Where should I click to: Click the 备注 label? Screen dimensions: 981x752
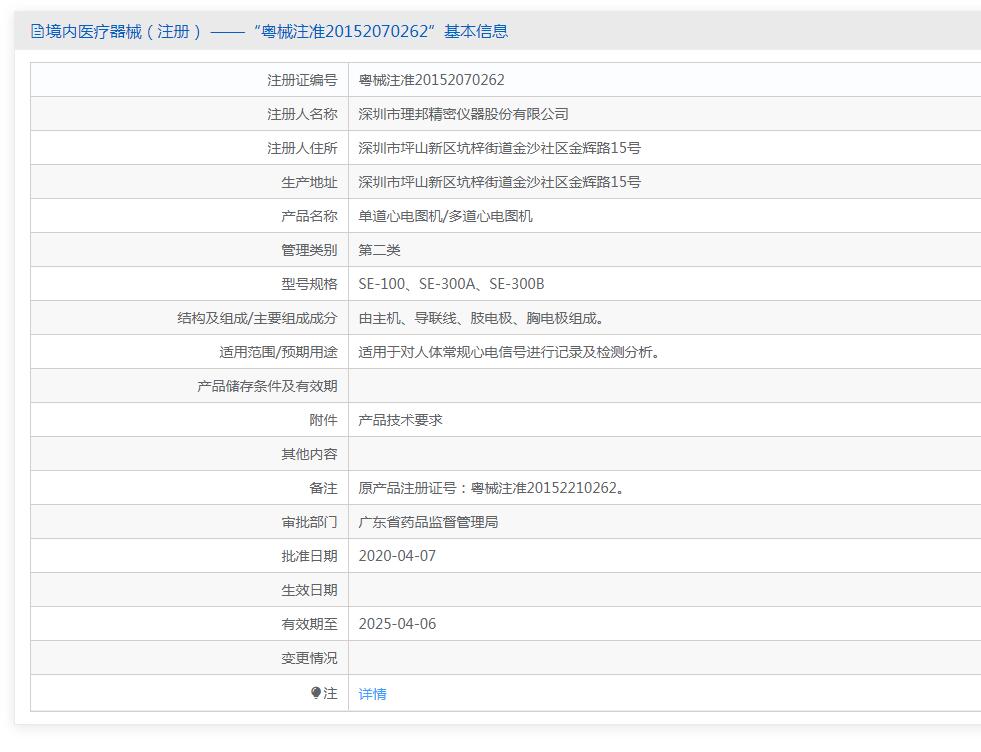pyautogui.click(x=323, y=488)
